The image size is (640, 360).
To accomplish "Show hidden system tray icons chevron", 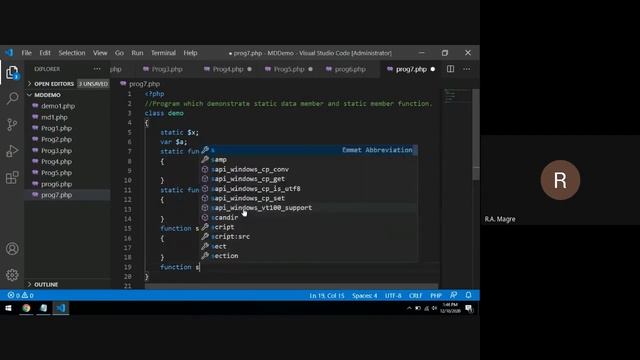I will click(x=409, y=308).
